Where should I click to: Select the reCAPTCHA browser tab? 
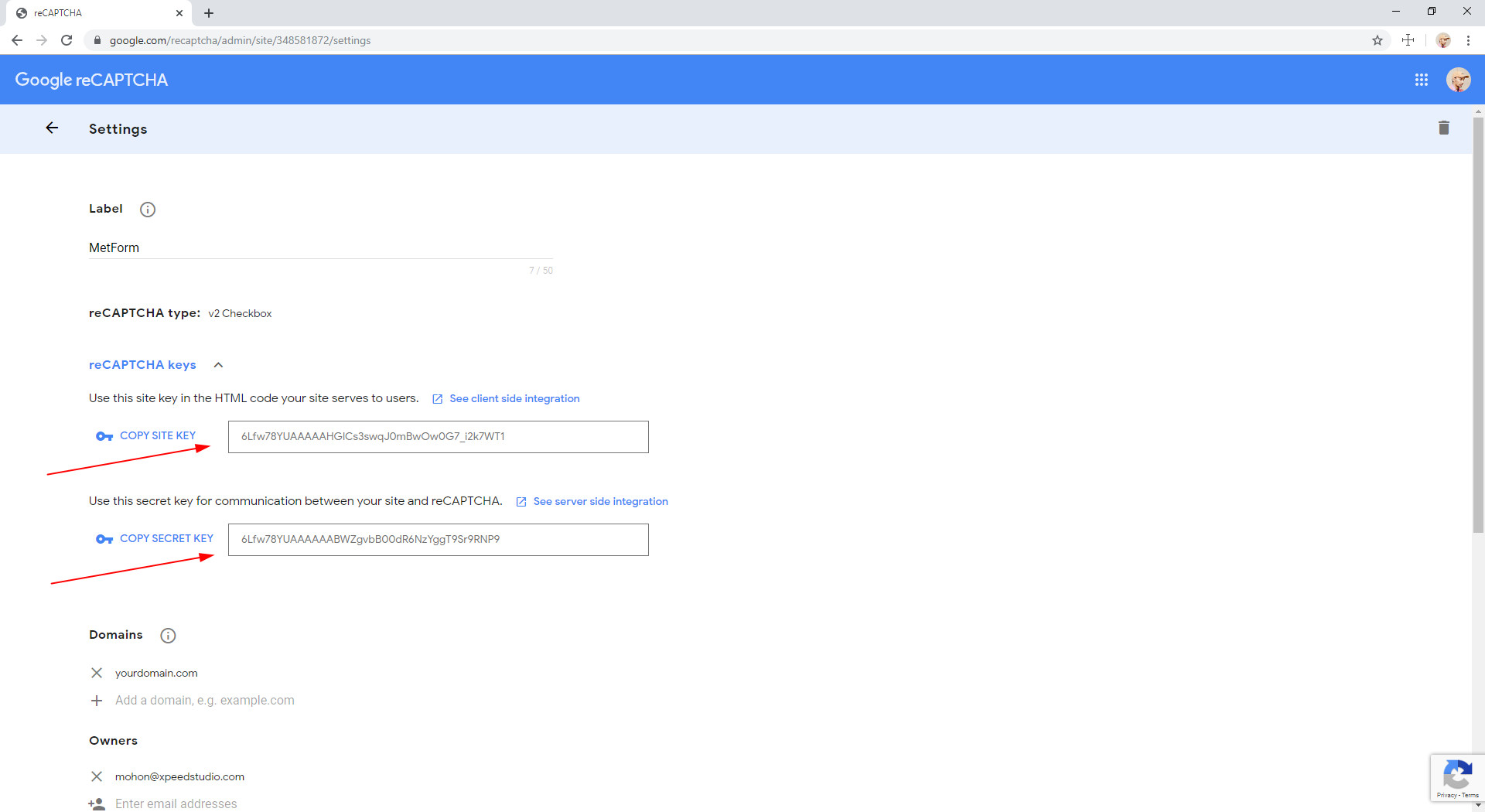point(98,13)
